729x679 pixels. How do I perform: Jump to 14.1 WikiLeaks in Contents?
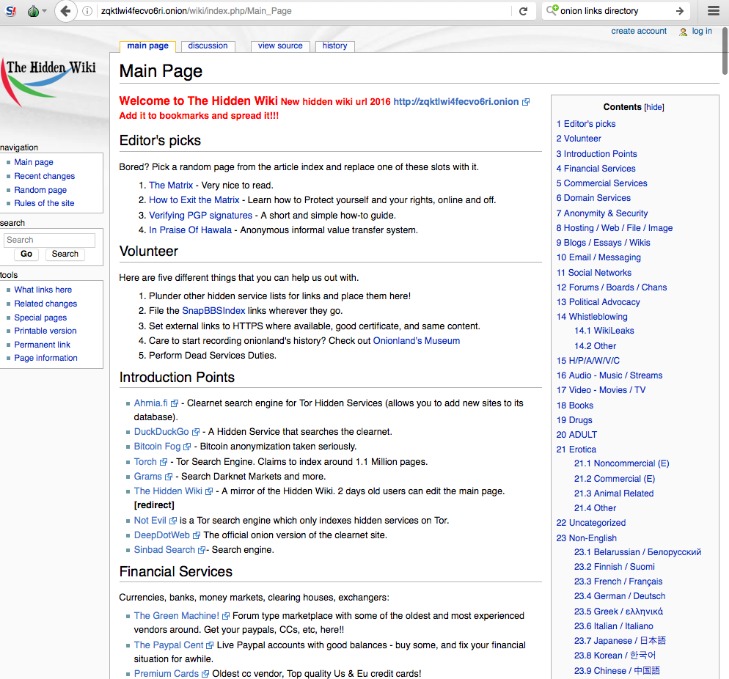click(x=604, y=331)
